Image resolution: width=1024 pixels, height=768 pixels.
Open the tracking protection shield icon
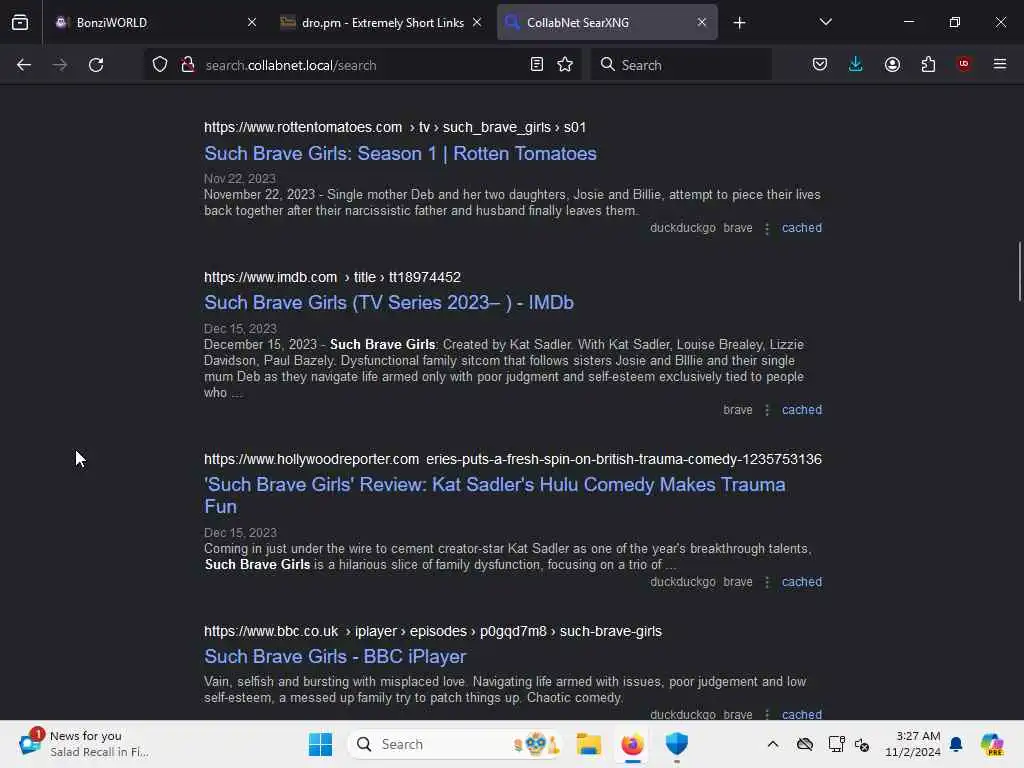160,65
